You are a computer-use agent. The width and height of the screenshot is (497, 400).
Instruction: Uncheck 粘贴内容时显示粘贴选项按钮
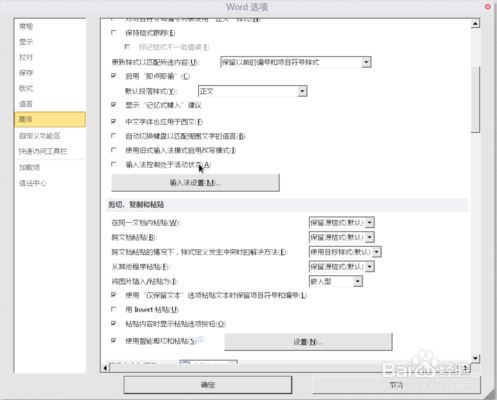pyautogui.click(x=114, y=324)
